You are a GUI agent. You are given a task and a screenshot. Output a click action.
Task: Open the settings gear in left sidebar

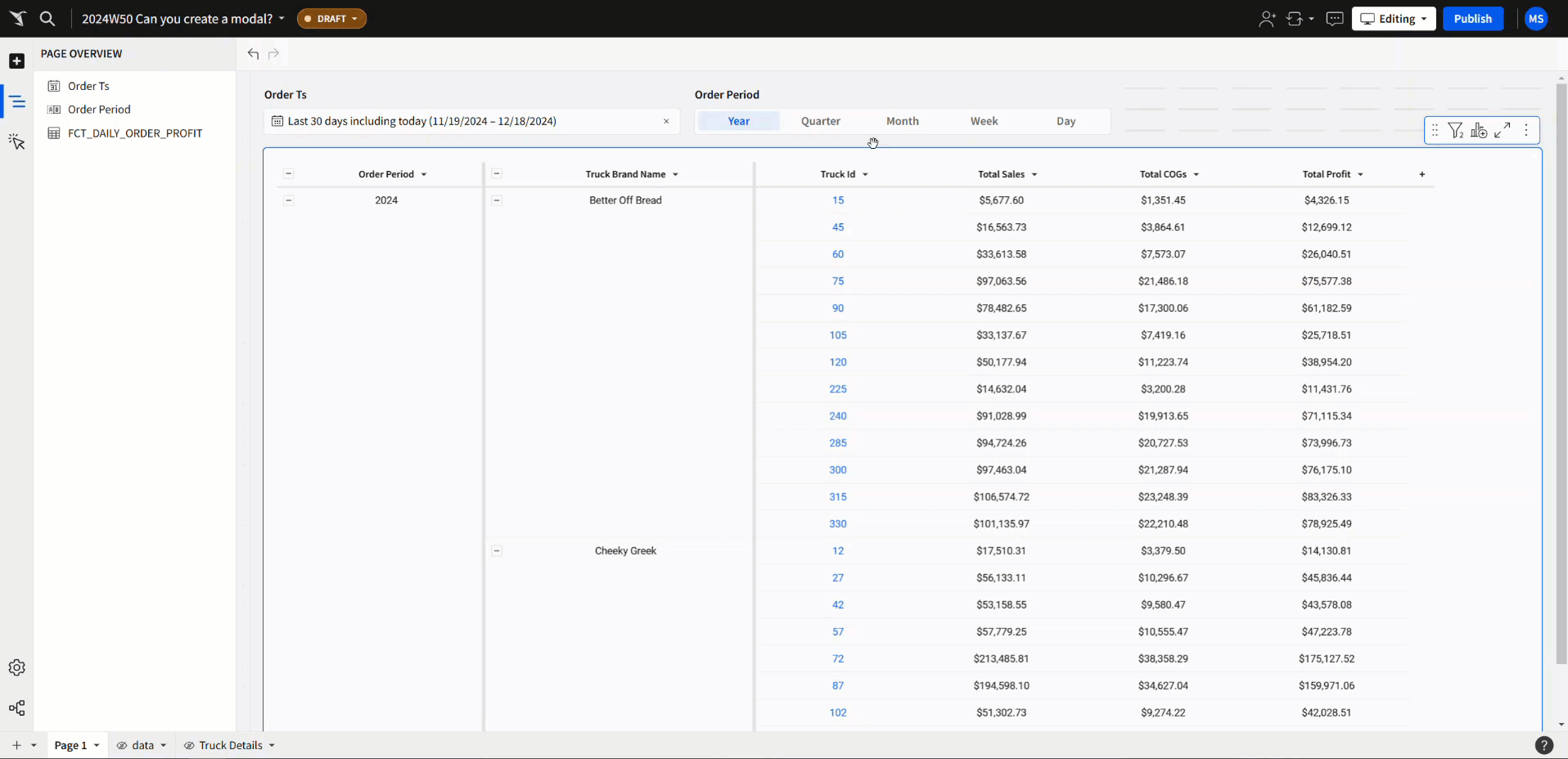pos(16,667)
